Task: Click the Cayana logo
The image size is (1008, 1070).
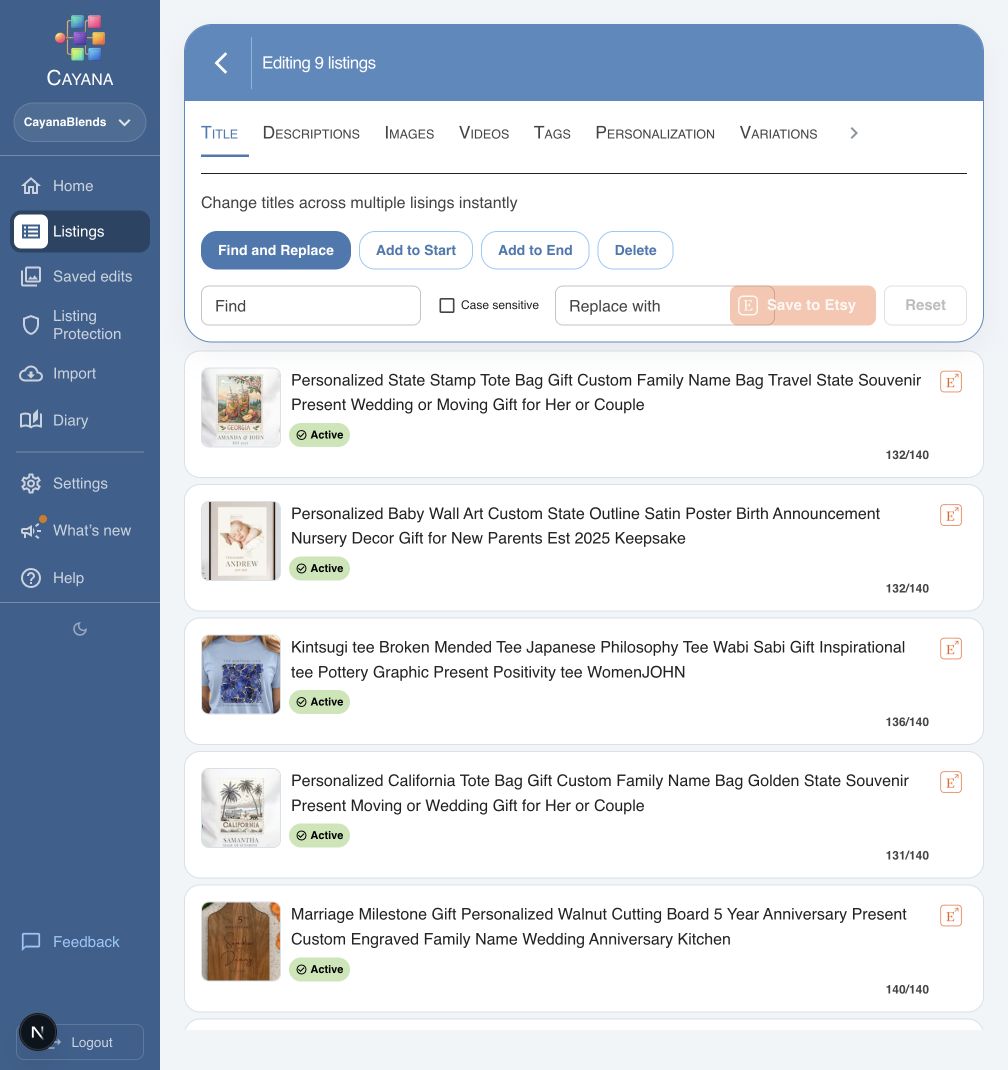Action: pos(80,50)
